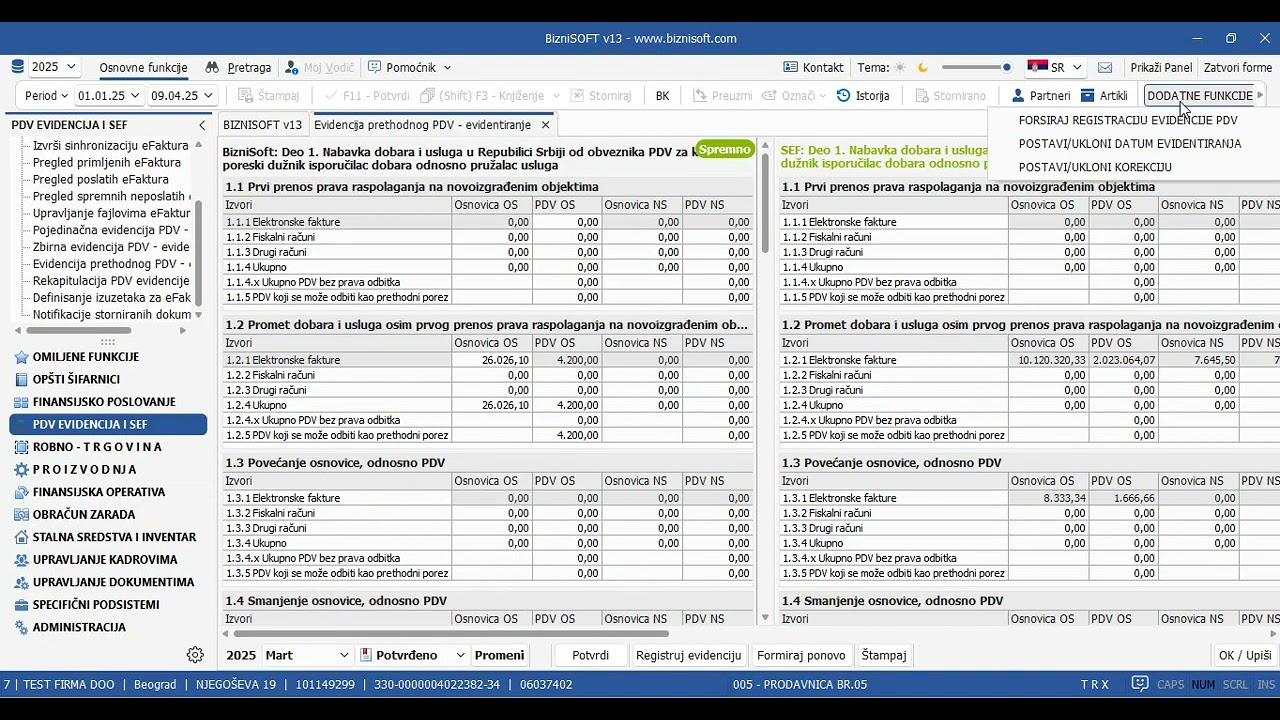
Task: Open Rekapitulacija PDV evidencije item
Action: pos(111,281)
